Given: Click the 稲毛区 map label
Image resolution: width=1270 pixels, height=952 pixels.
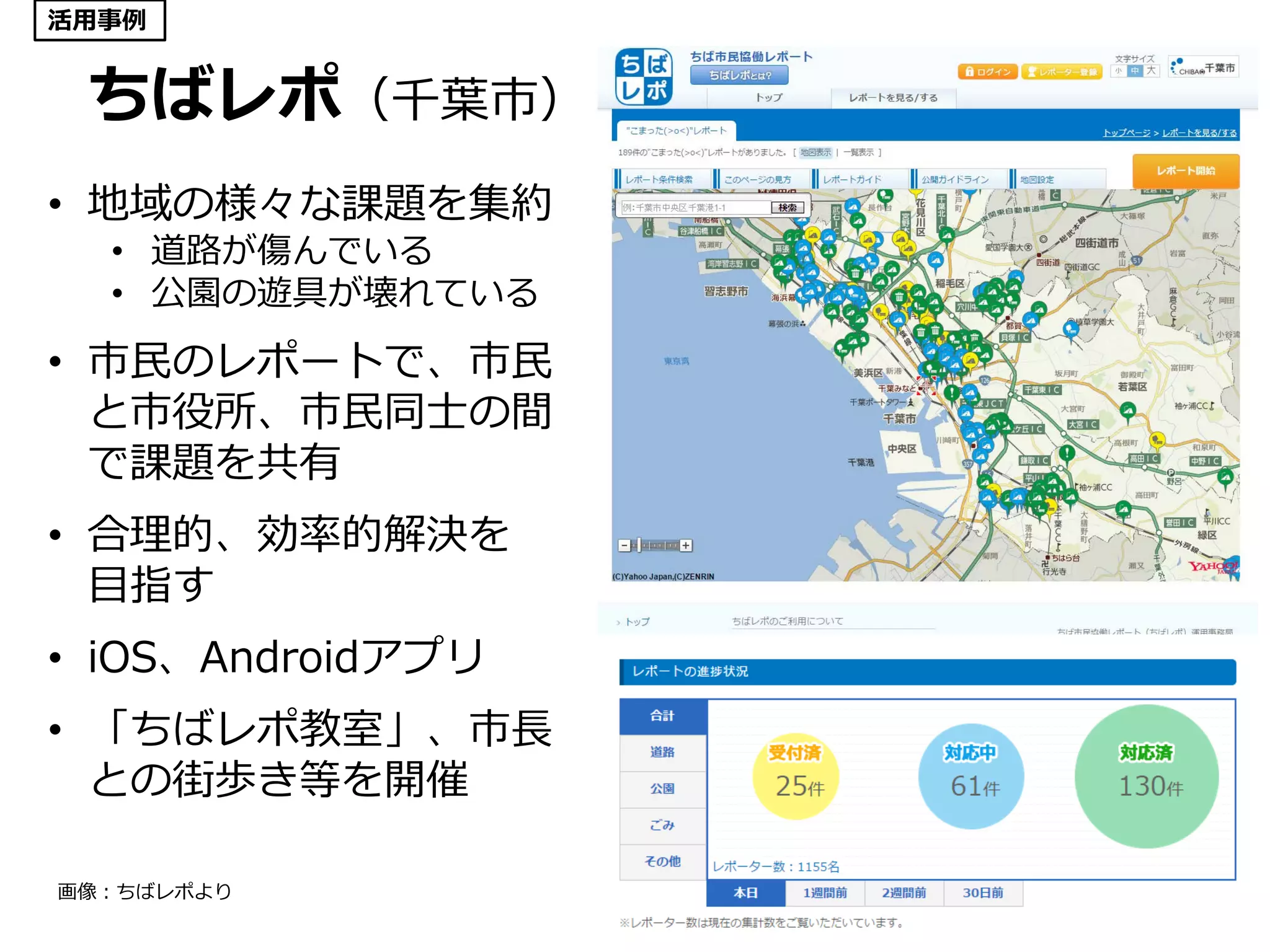Looking at the screenshot, I should click(950, 283).
